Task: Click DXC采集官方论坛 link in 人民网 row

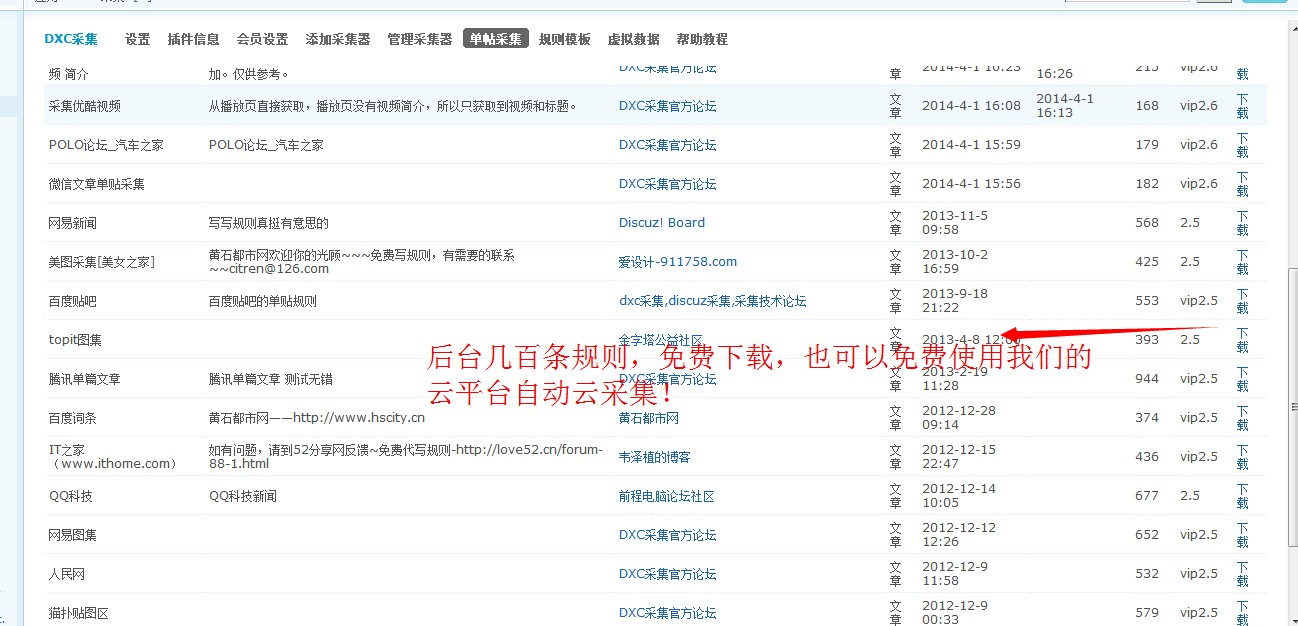Action: pyautogui.click(x=667, y=574)
